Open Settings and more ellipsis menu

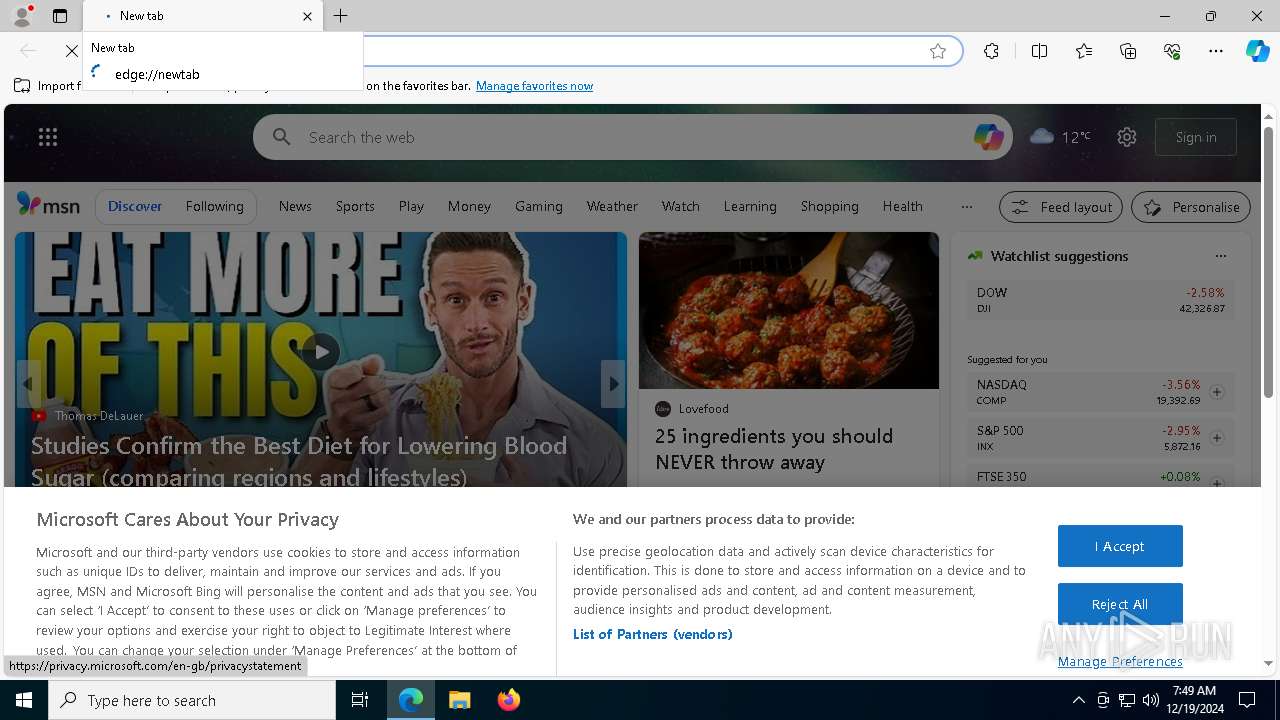pos(1216,51)
